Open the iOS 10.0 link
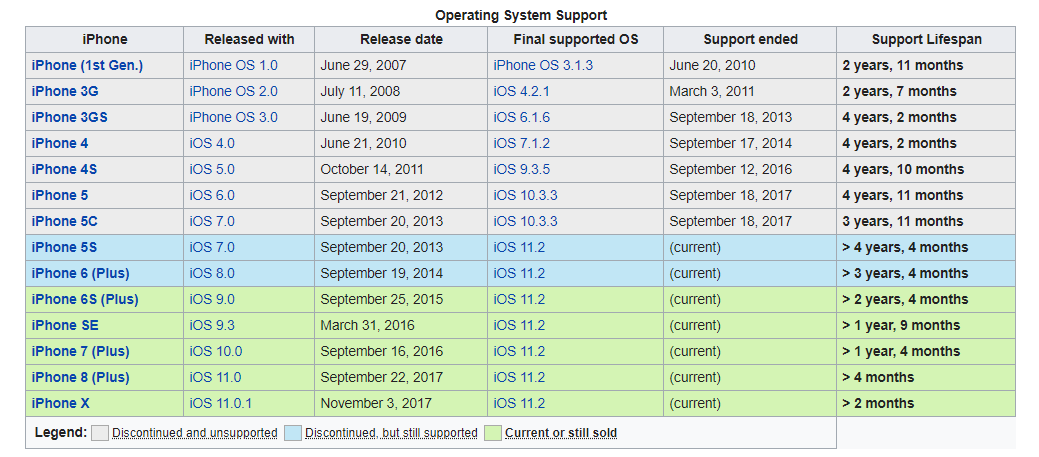Viewport: 1039px width, 457px height. [216, 352]
